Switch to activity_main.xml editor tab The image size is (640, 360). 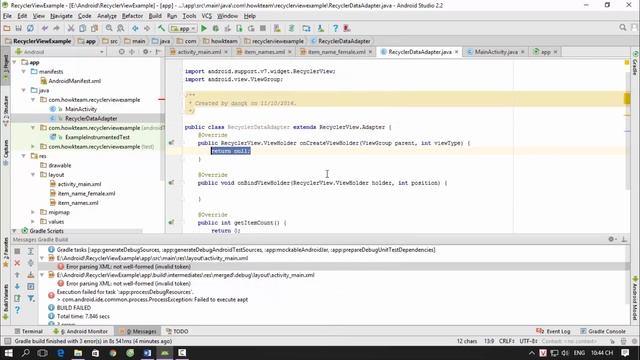(x=199, y=52)
